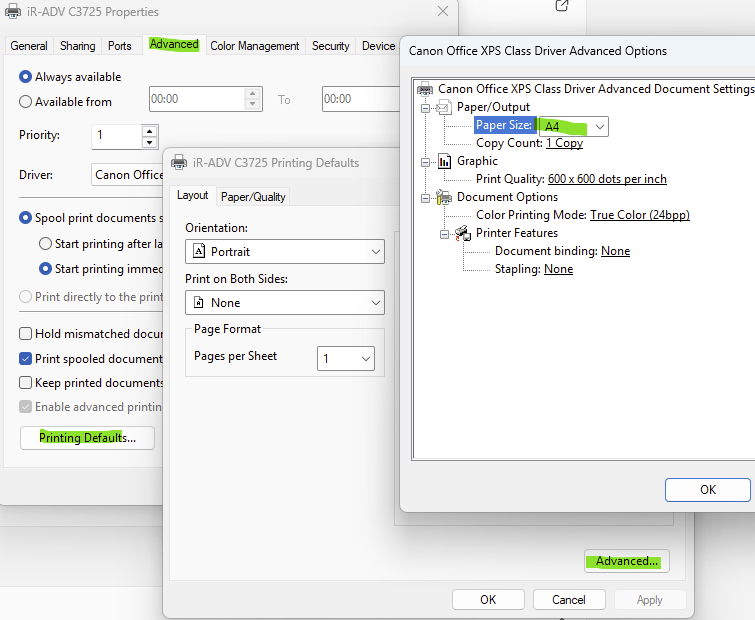Choose Start printing immediately option
755x620 pixels.
[45, 269]
